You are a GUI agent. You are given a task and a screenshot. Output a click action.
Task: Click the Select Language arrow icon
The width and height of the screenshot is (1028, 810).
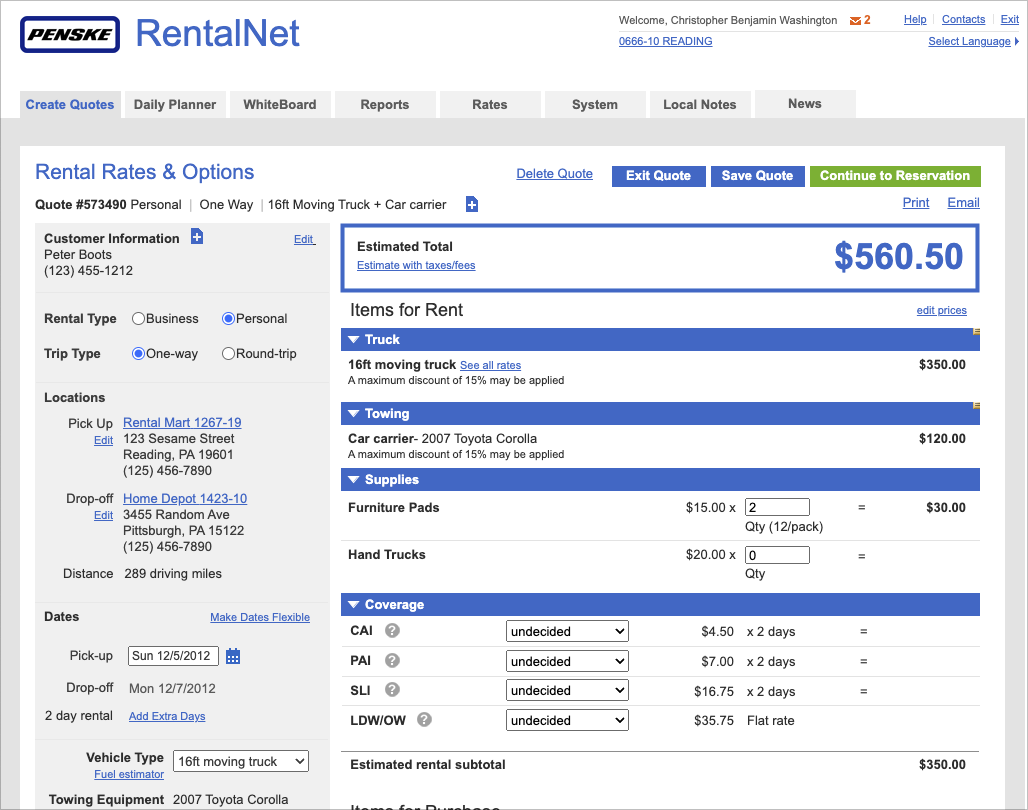pyautogui.click(x=1017, y=41)
